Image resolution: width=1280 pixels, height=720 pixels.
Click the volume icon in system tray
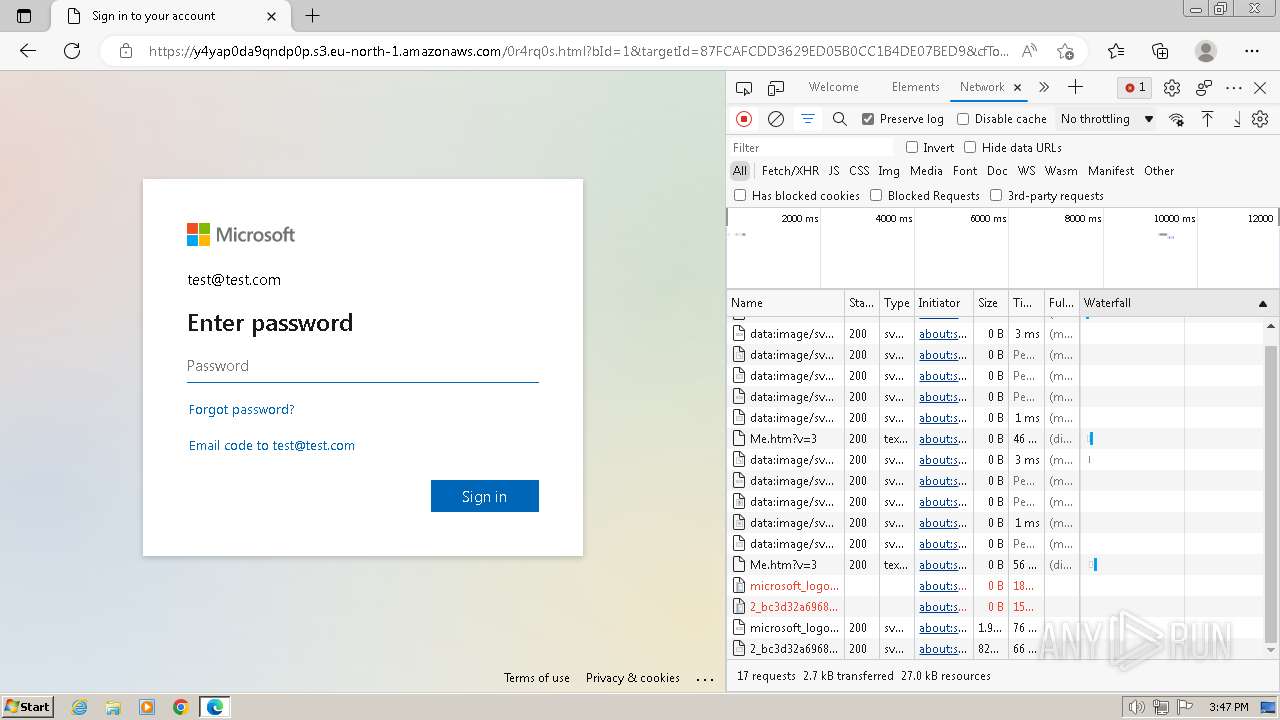click(x=1138, y=707)
